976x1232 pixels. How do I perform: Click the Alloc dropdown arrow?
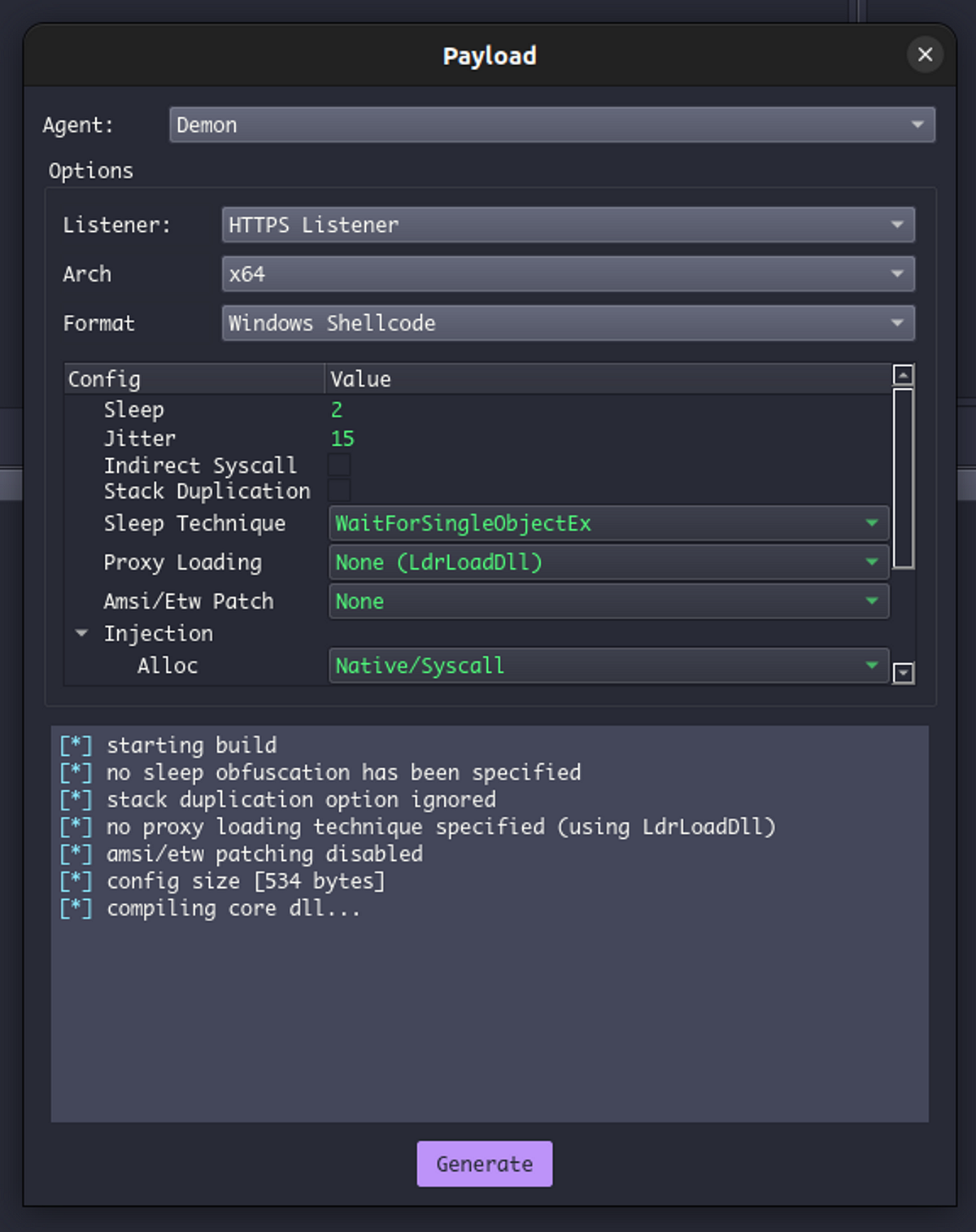click(871, 666)
